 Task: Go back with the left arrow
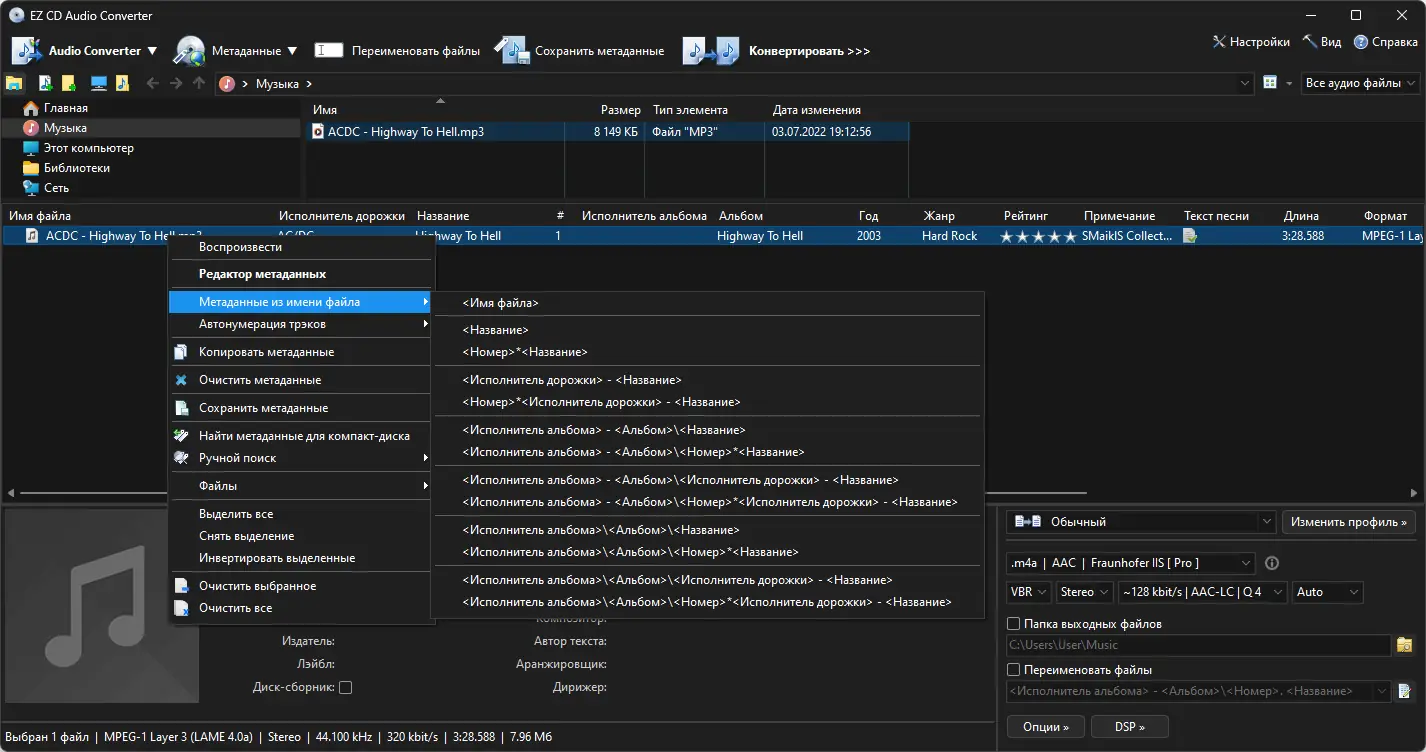click(x=153, y=83)
